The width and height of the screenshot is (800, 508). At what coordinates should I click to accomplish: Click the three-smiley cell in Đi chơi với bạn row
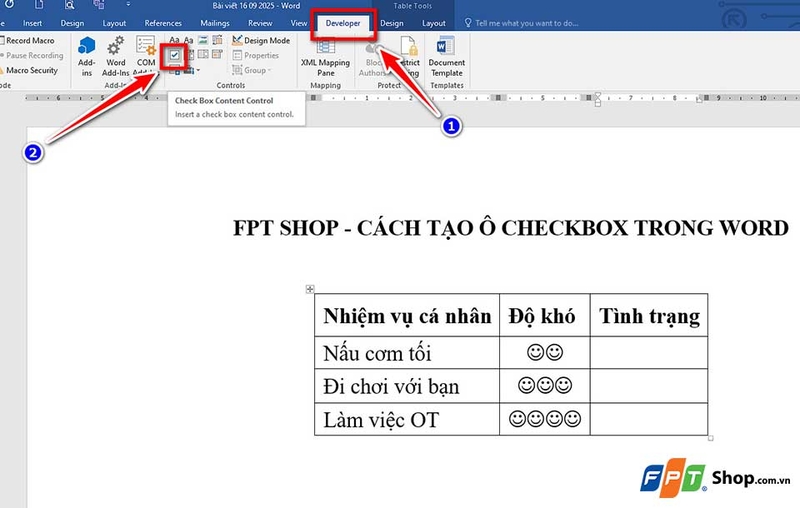coord(544,386)
